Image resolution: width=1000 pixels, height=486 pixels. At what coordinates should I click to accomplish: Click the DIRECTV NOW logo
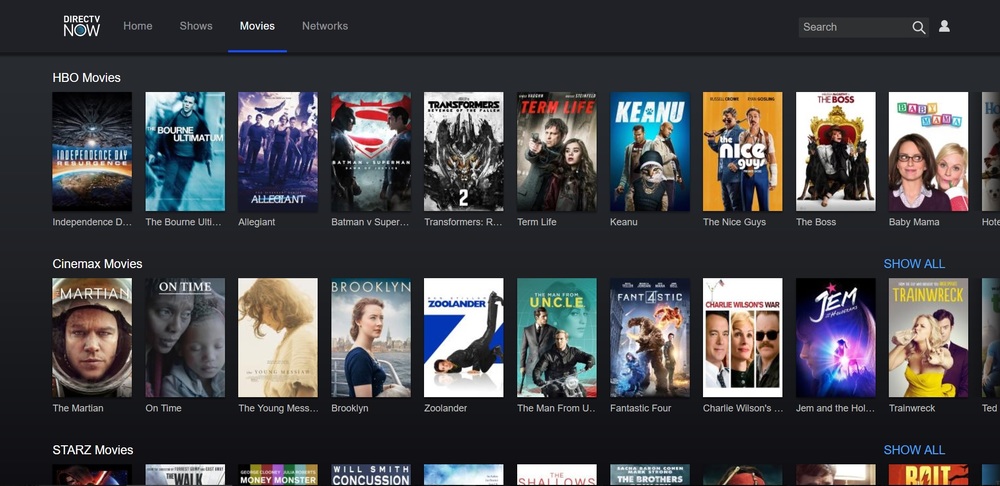coord(82,26)
